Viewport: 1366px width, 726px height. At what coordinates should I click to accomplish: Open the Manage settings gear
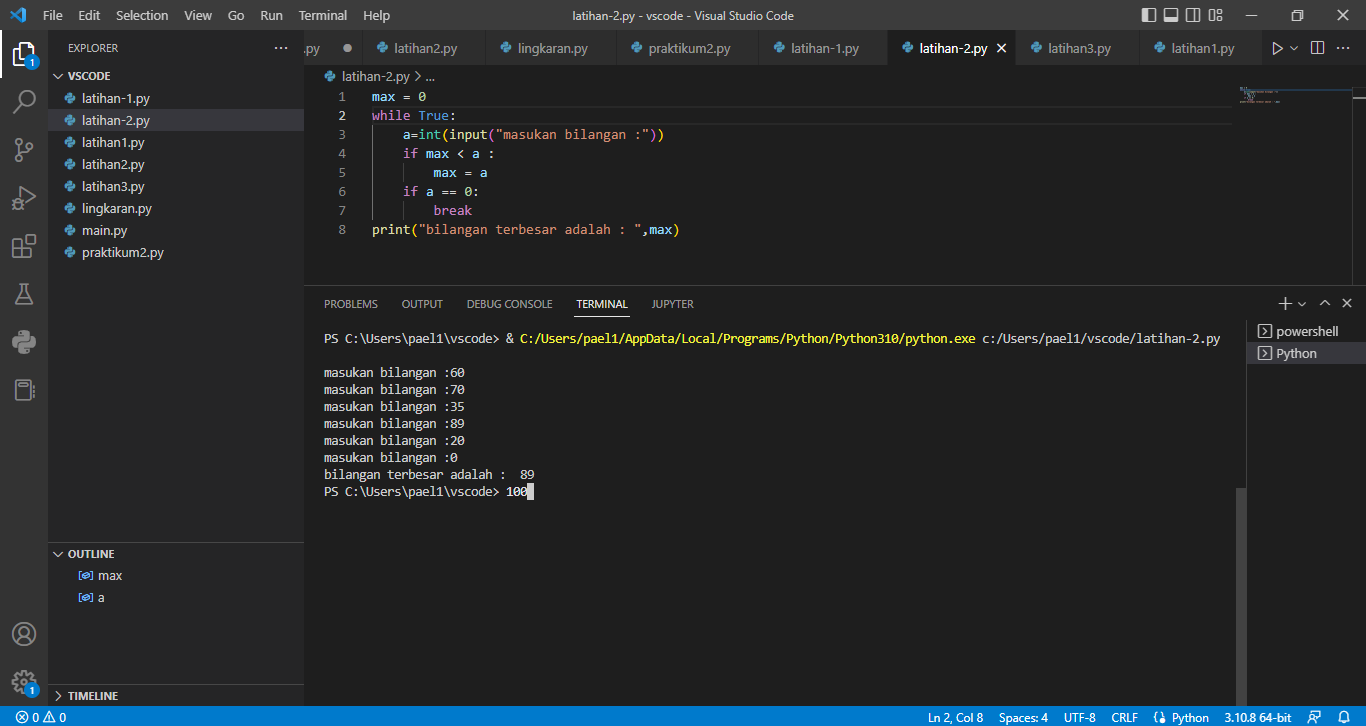pyautogui.click(x=24, y=681)
